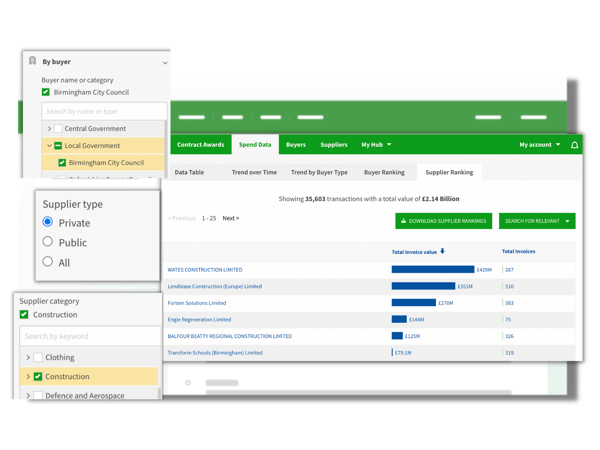Open WATES CONSTRUCTION LIMITED supplier
Image resolution: width=600 pixels, height=450 pixels.
coord(205,270)
